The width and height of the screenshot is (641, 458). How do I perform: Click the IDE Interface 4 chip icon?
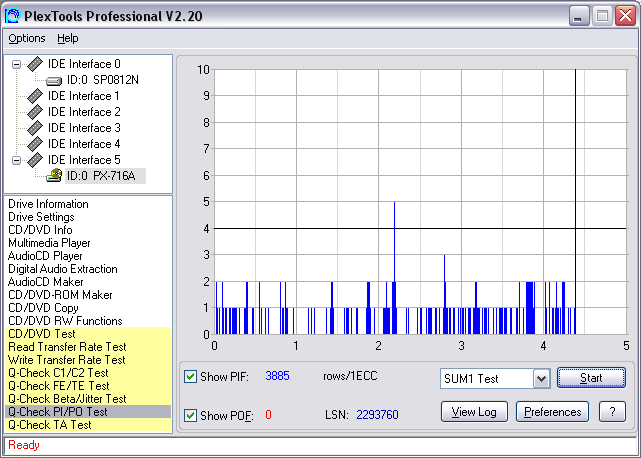(35, 144)
